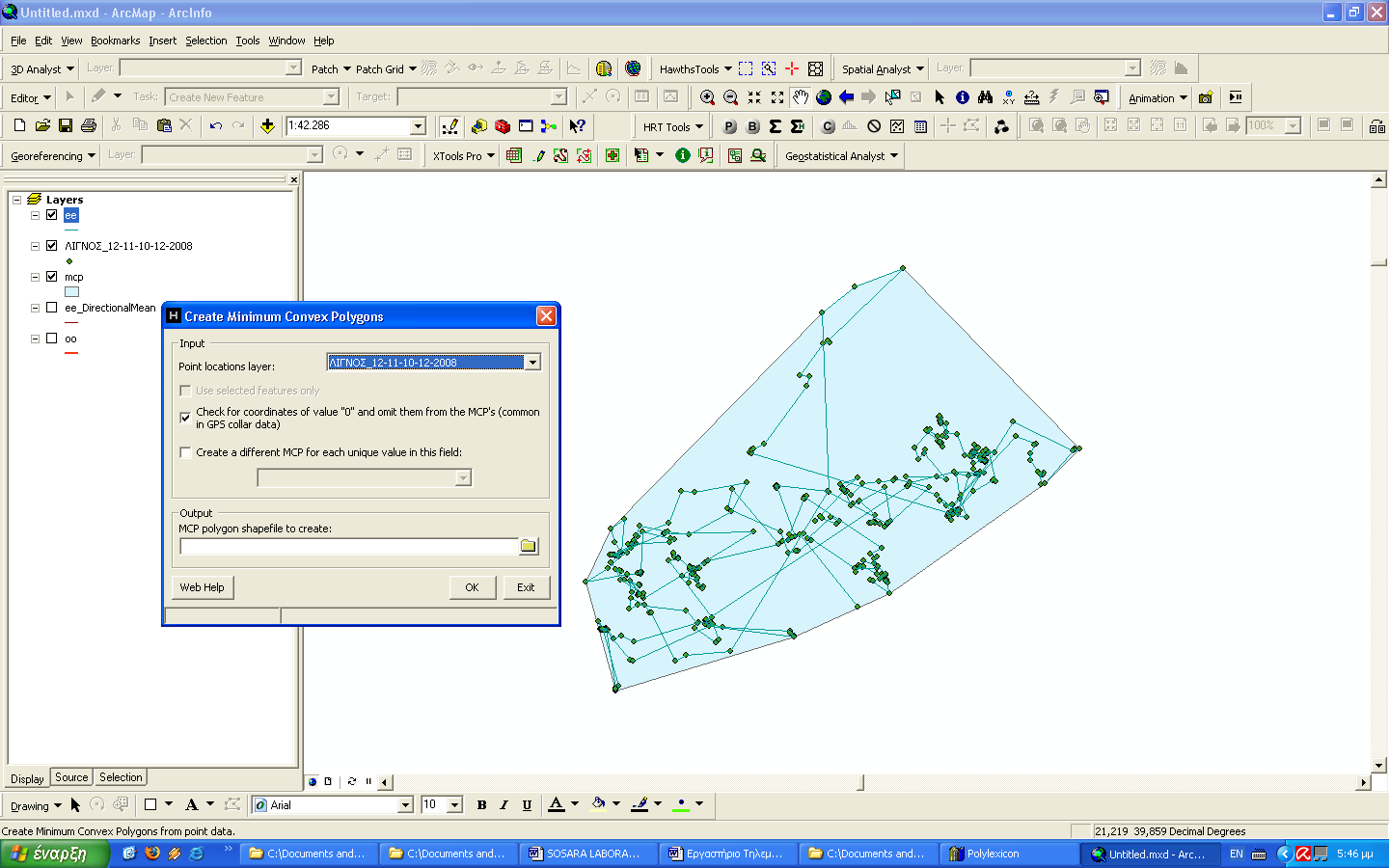This screenshot has width=1389, height=868.
Task: Uncheck the zero-coordinates check option
Action: [185, 418]
